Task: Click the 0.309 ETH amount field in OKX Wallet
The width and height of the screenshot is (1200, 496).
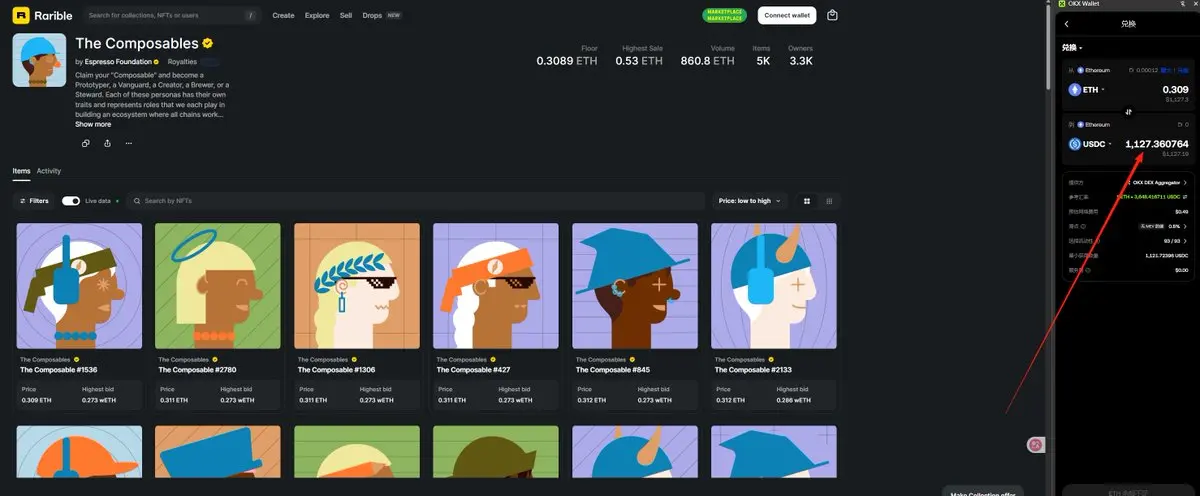Action: [1175, 89]
